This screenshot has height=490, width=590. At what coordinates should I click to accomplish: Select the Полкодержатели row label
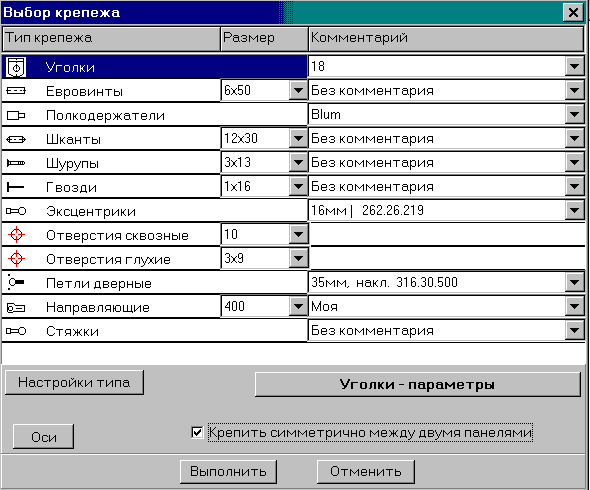(105, 115)
